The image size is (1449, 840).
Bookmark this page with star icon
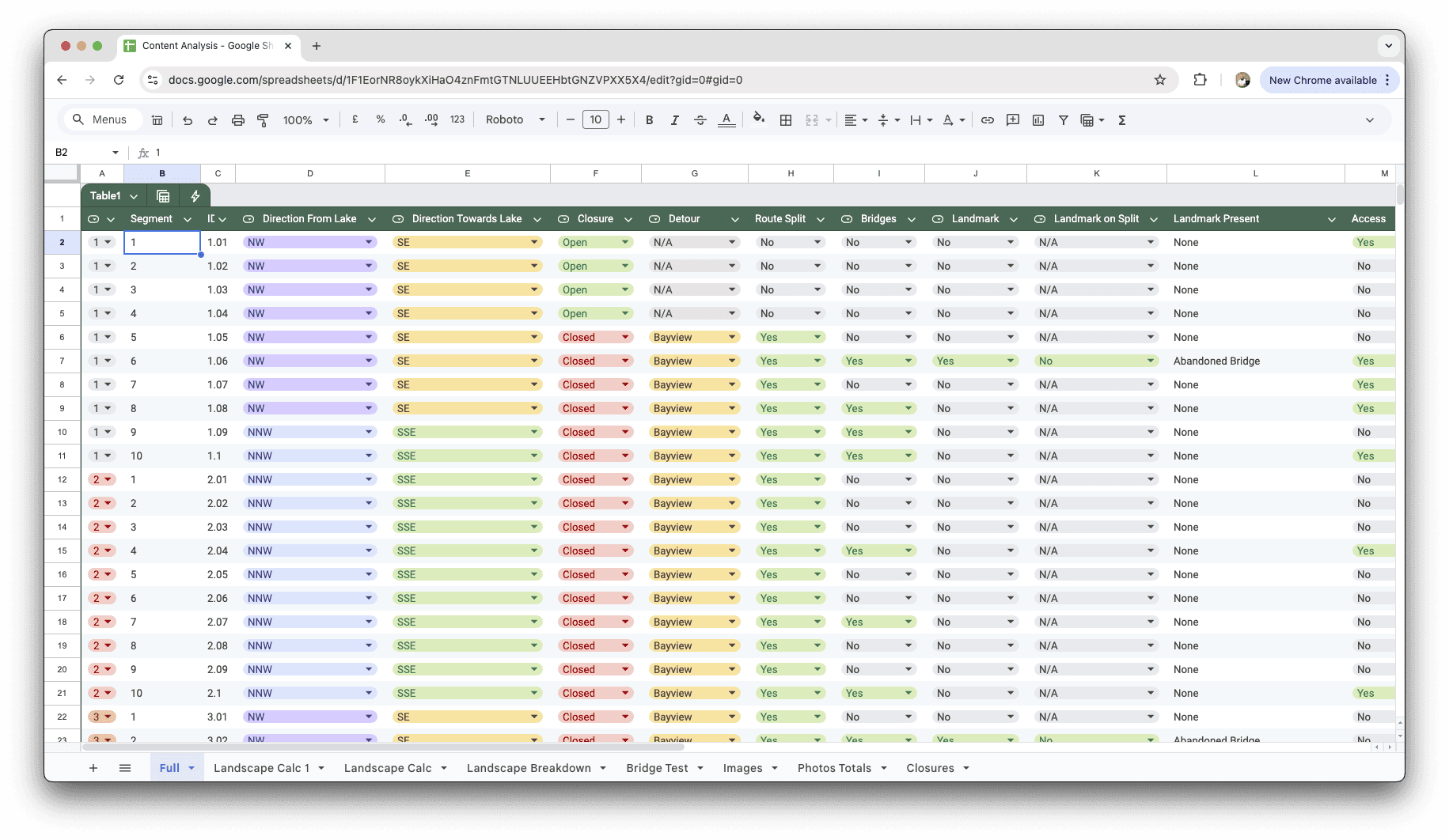coord(1160,80)
